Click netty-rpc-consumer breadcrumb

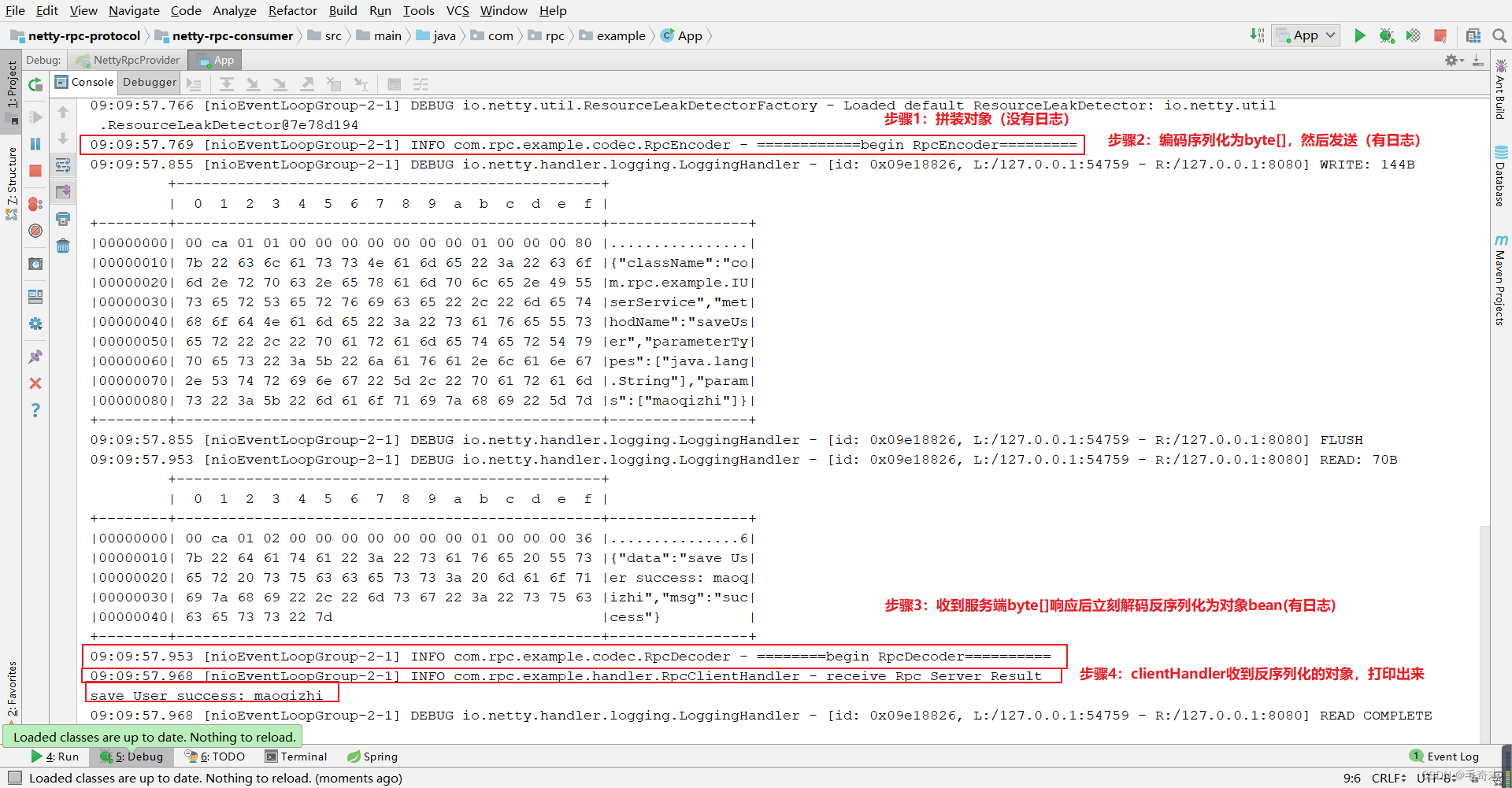point(224,35)
